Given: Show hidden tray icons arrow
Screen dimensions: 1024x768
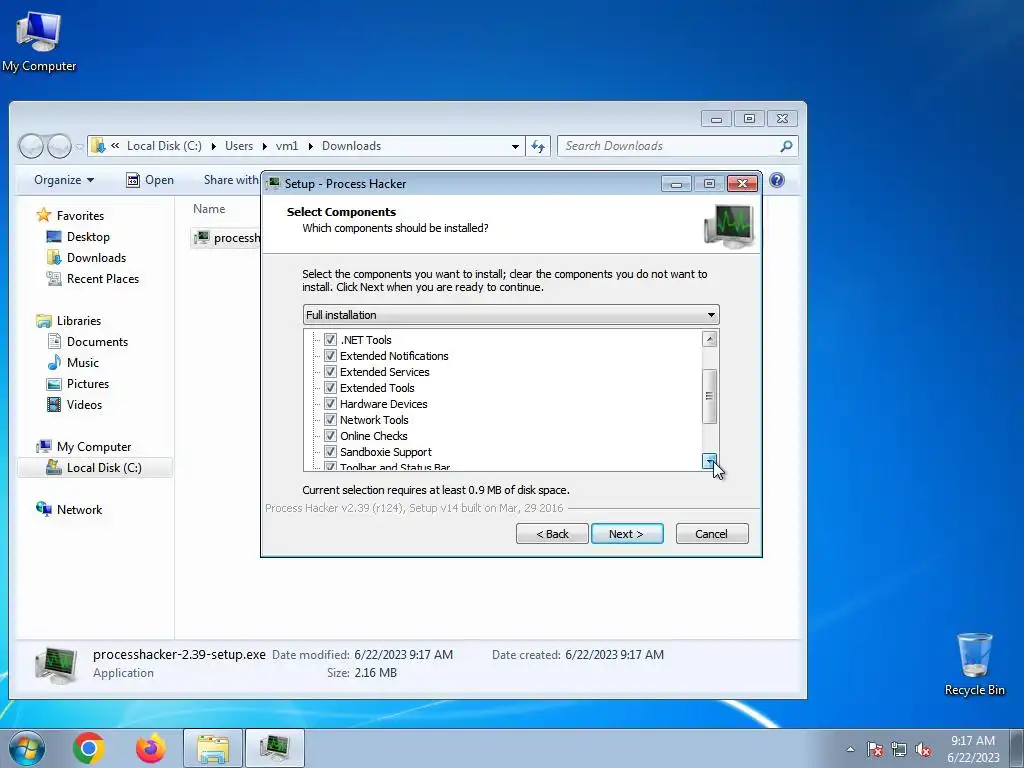Looking at the screenshot, I should (x=850, y=749).
